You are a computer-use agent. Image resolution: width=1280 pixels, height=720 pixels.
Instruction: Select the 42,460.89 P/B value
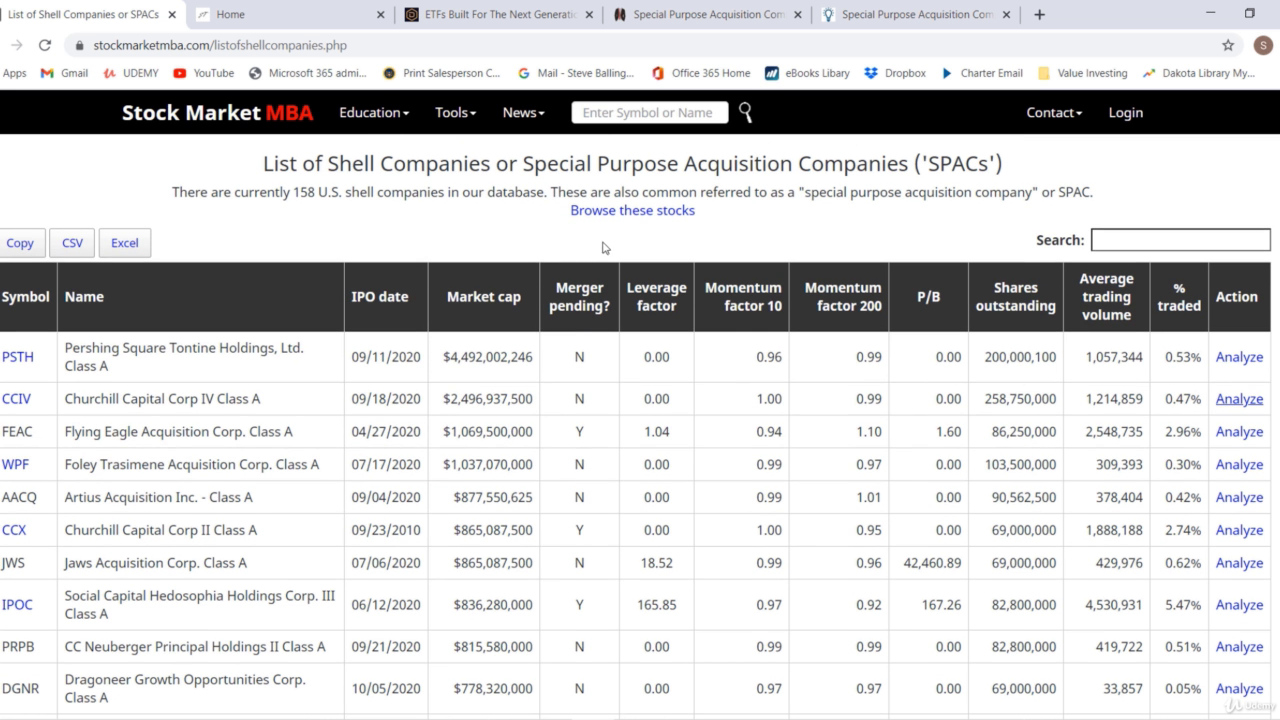[931, 563]
